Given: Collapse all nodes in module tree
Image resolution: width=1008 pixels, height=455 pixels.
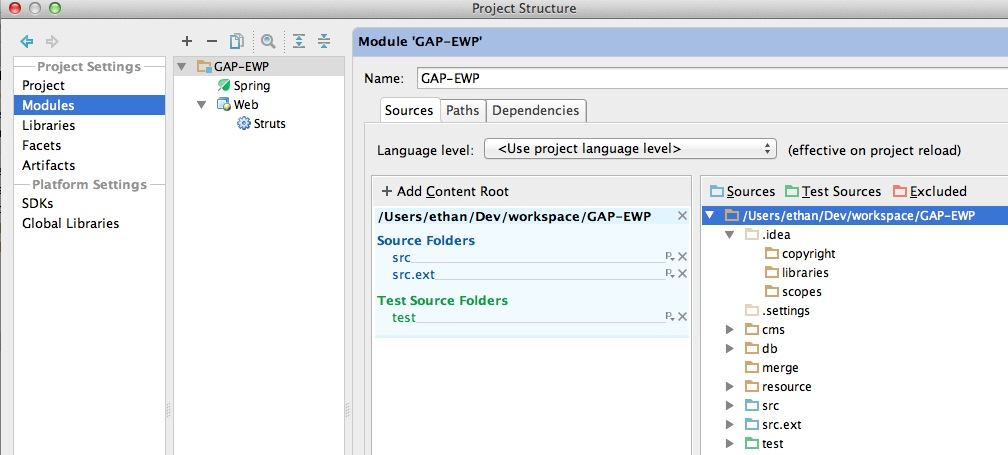Looking at the screenshot, I should click(324, 42).
